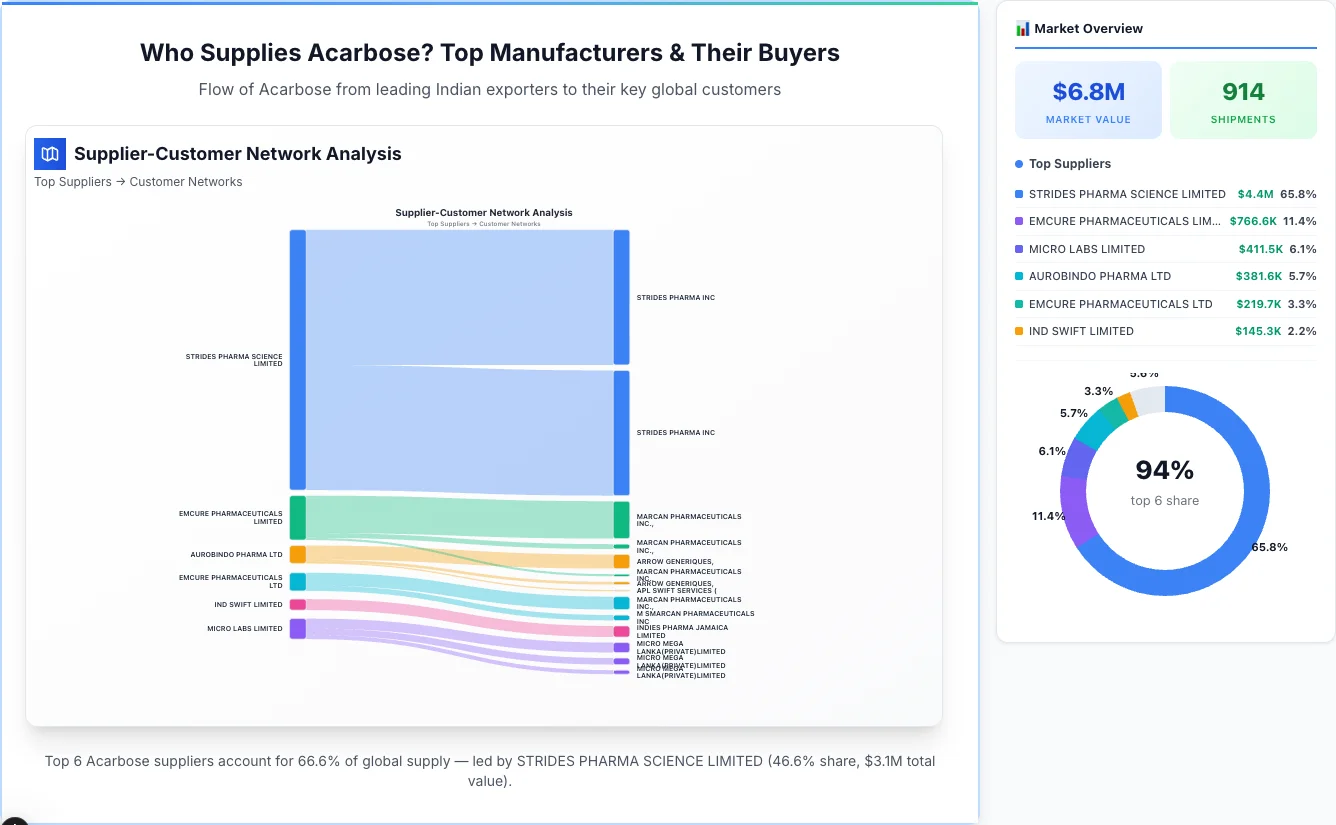The height and width of the screenshot is (825, 1336).
Task: Click the $766.6K value for Emcure Pharmaceuticals
Action: click(1254, 221)
